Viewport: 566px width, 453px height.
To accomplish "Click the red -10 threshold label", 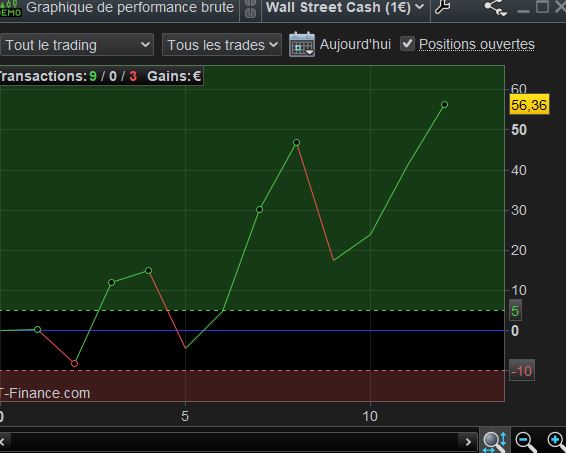I will (x=522, y=371).
